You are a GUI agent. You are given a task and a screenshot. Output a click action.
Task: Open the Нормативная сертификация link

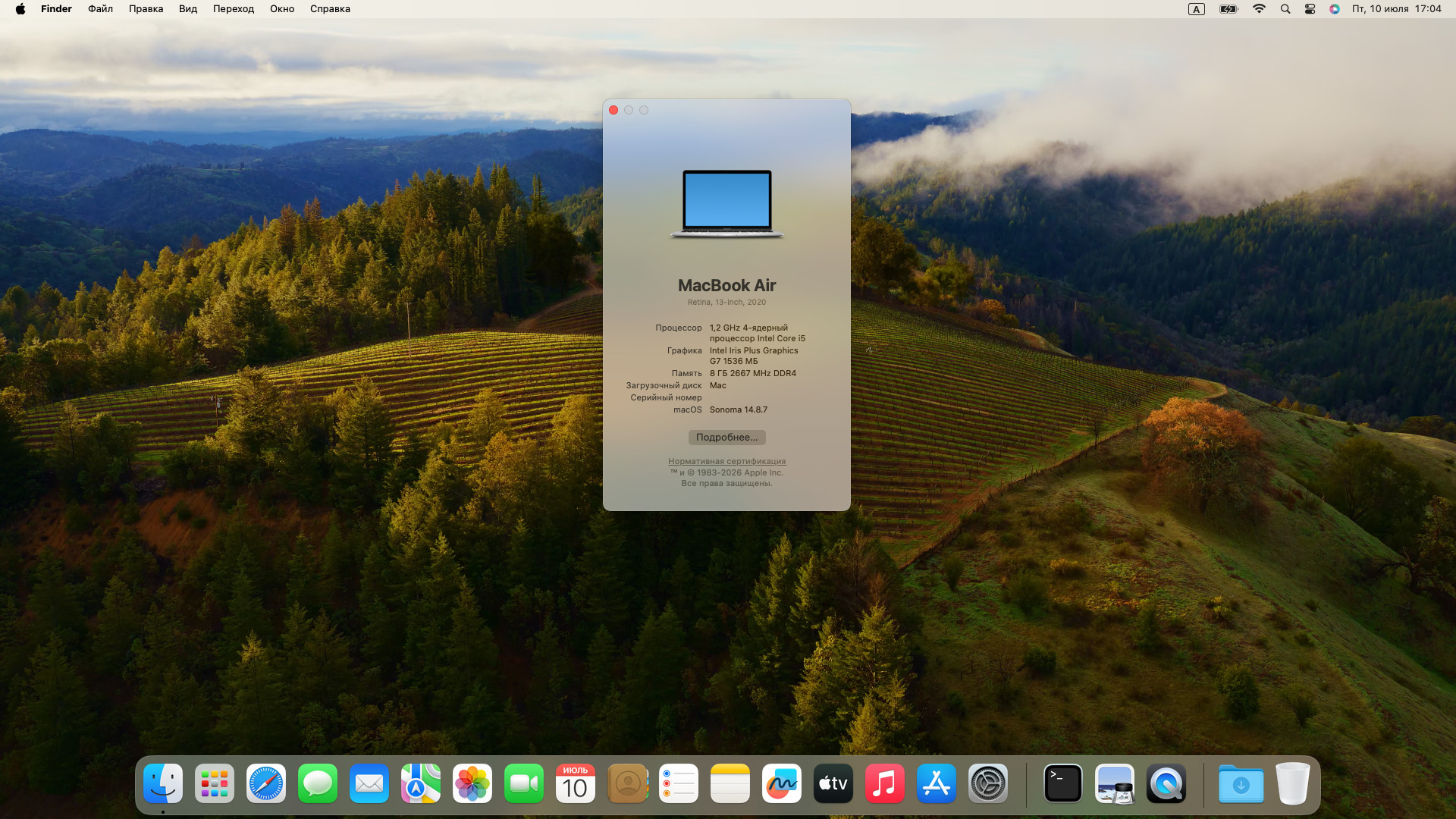(726, 461)
